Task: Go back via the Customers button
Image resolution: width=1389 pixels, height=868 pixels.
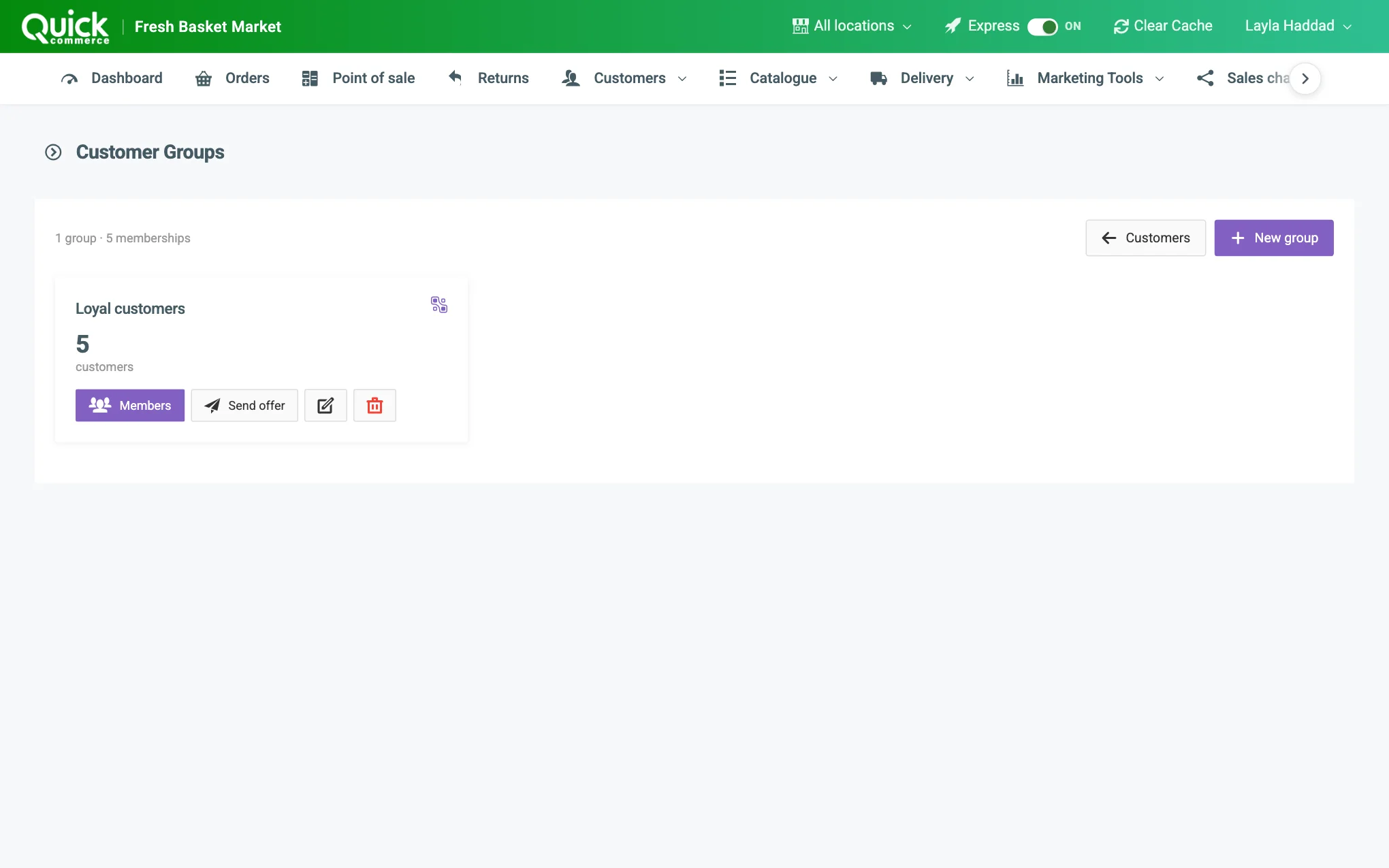Action: (x=1146, y=238)
